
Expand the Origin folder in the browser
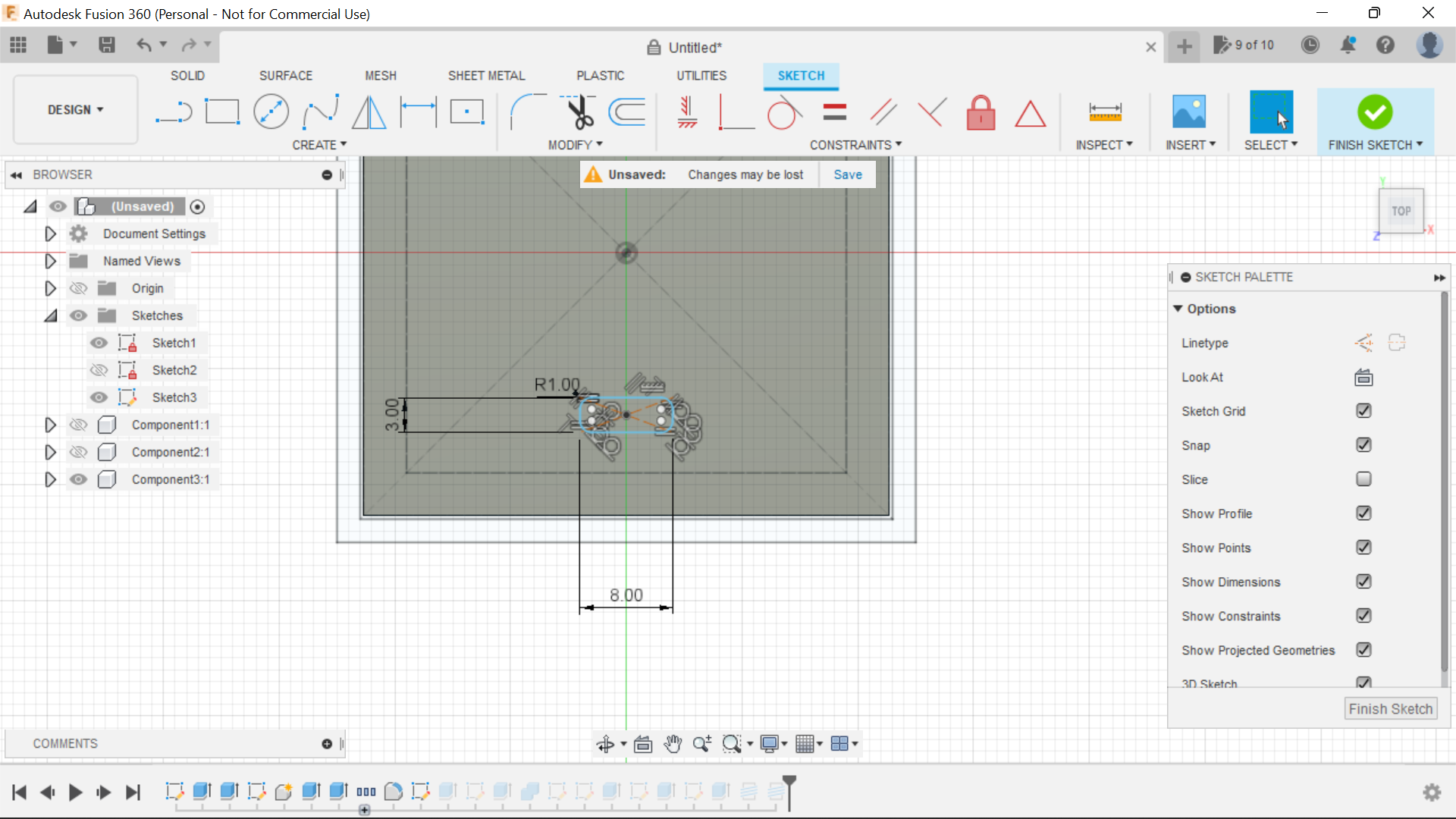(50, 288)
